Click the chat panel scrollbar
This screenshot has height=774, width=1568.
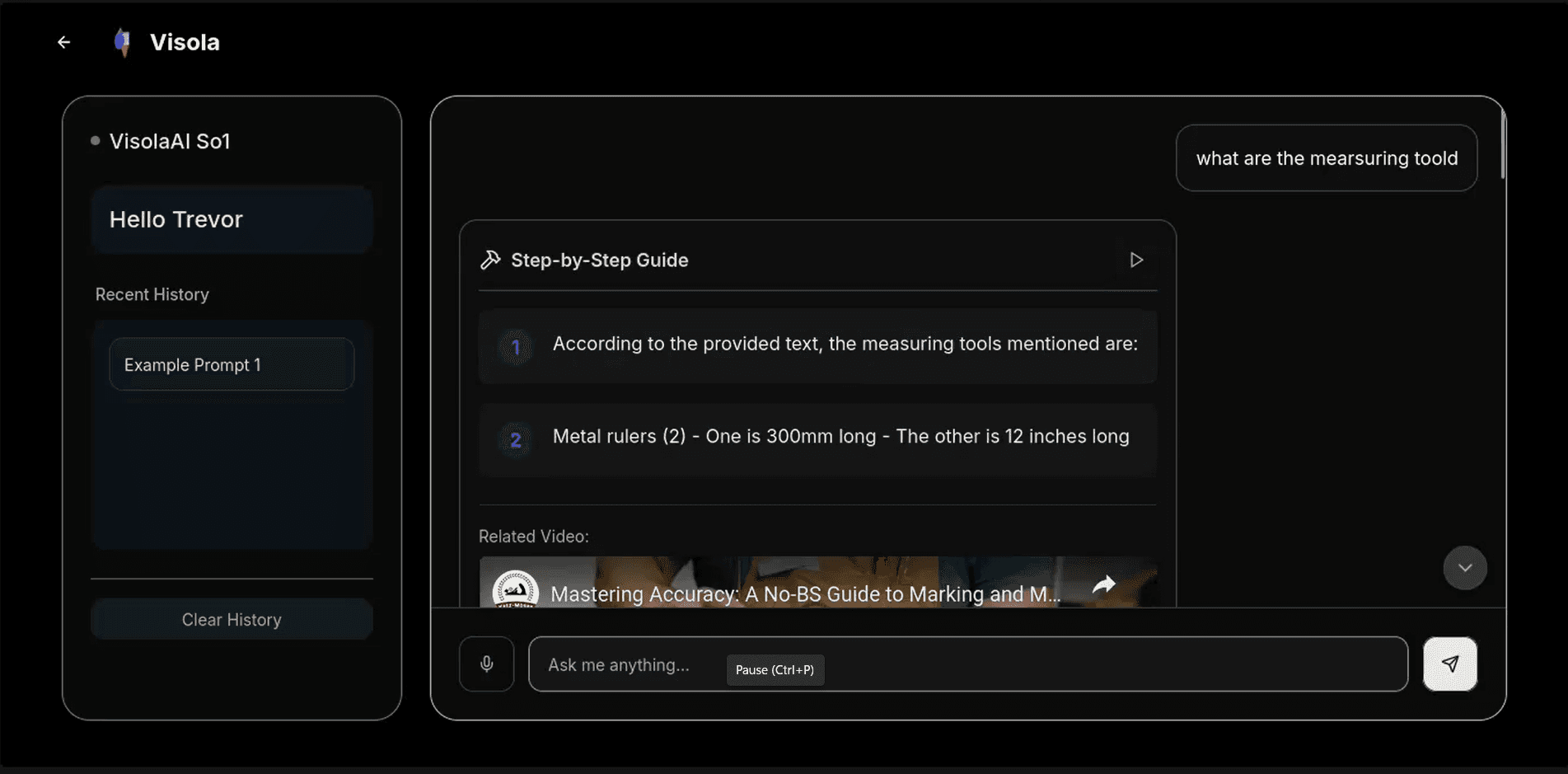(1503, 144)
